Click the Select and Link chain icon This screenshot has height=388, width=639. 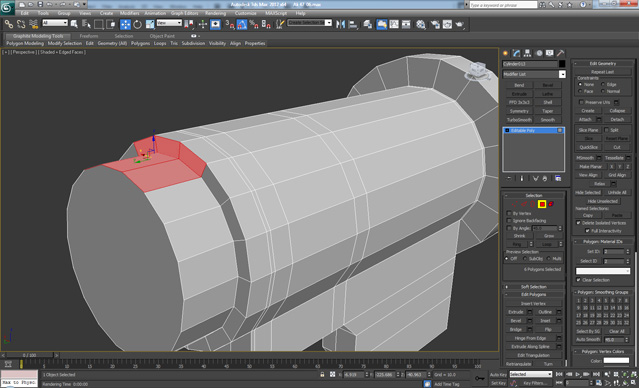point(9,24)
